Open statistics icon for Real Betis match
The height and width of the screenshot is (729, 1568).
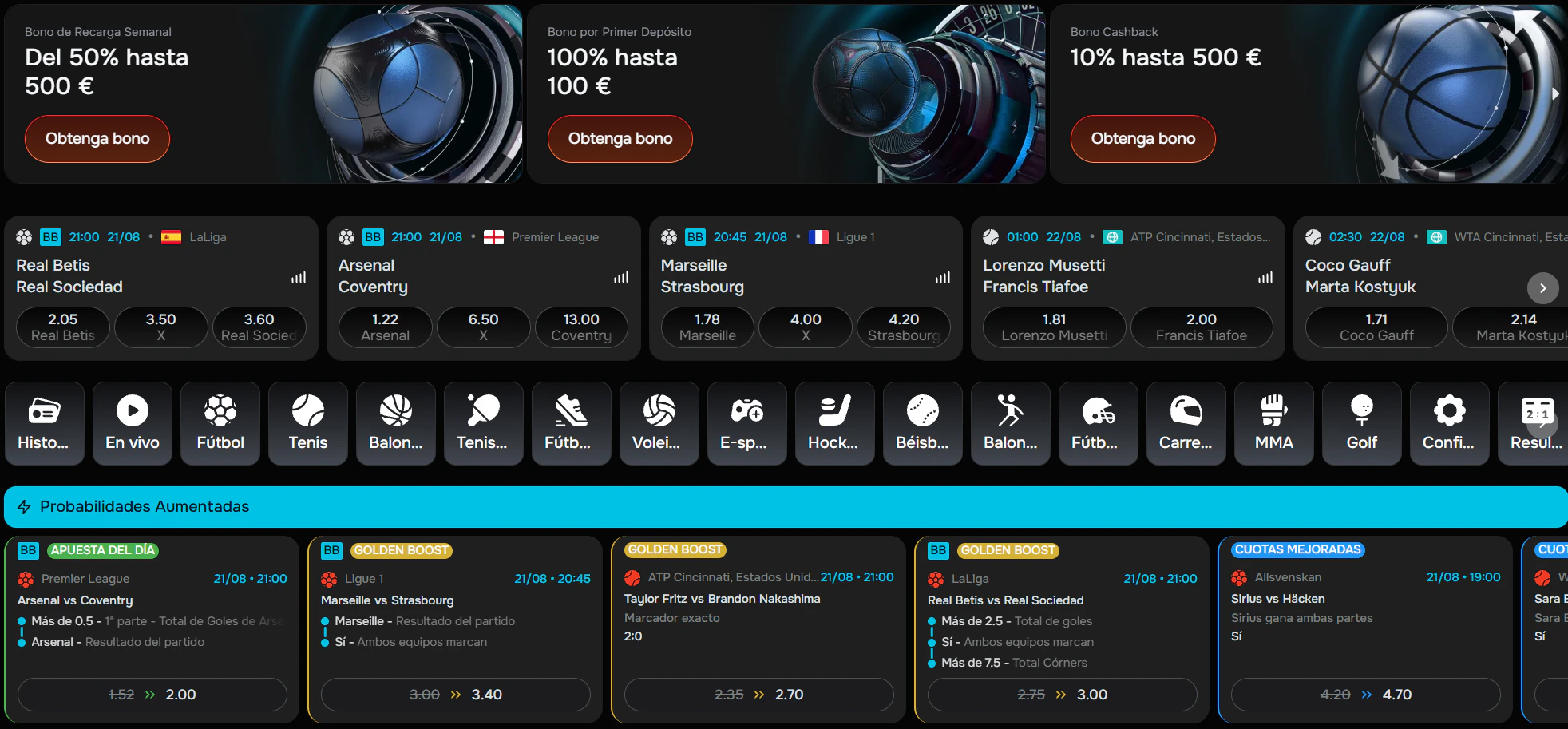point(299,278)
